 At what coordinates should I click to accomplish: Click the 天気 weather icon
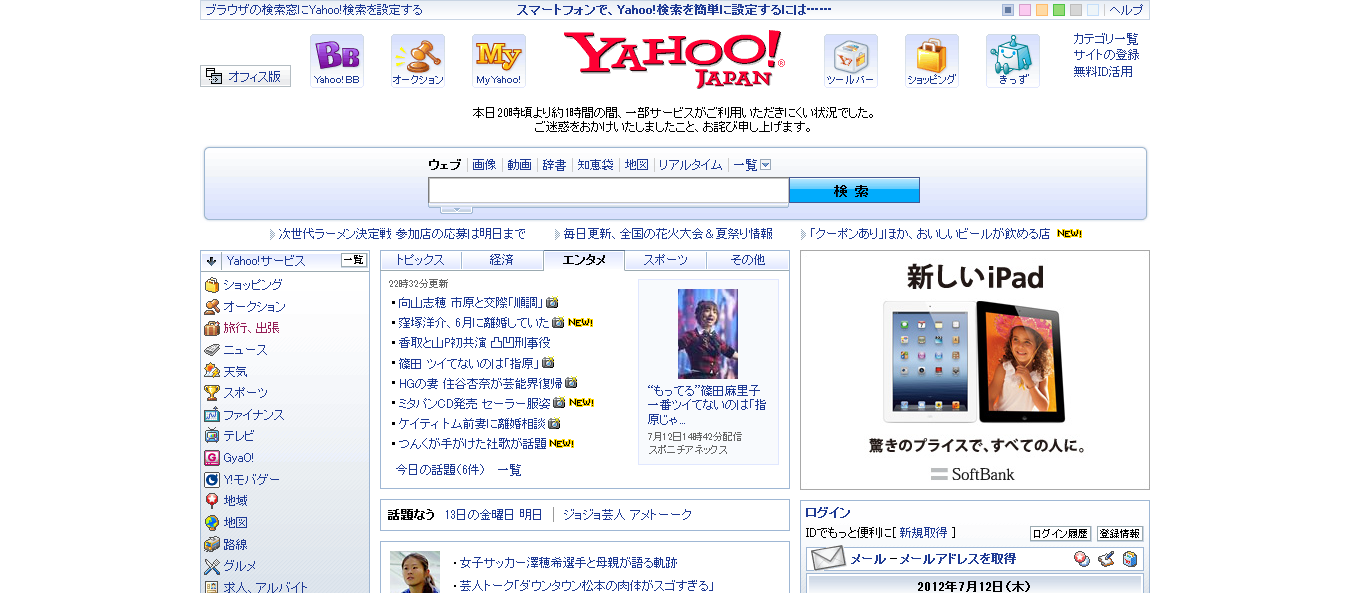212,371
